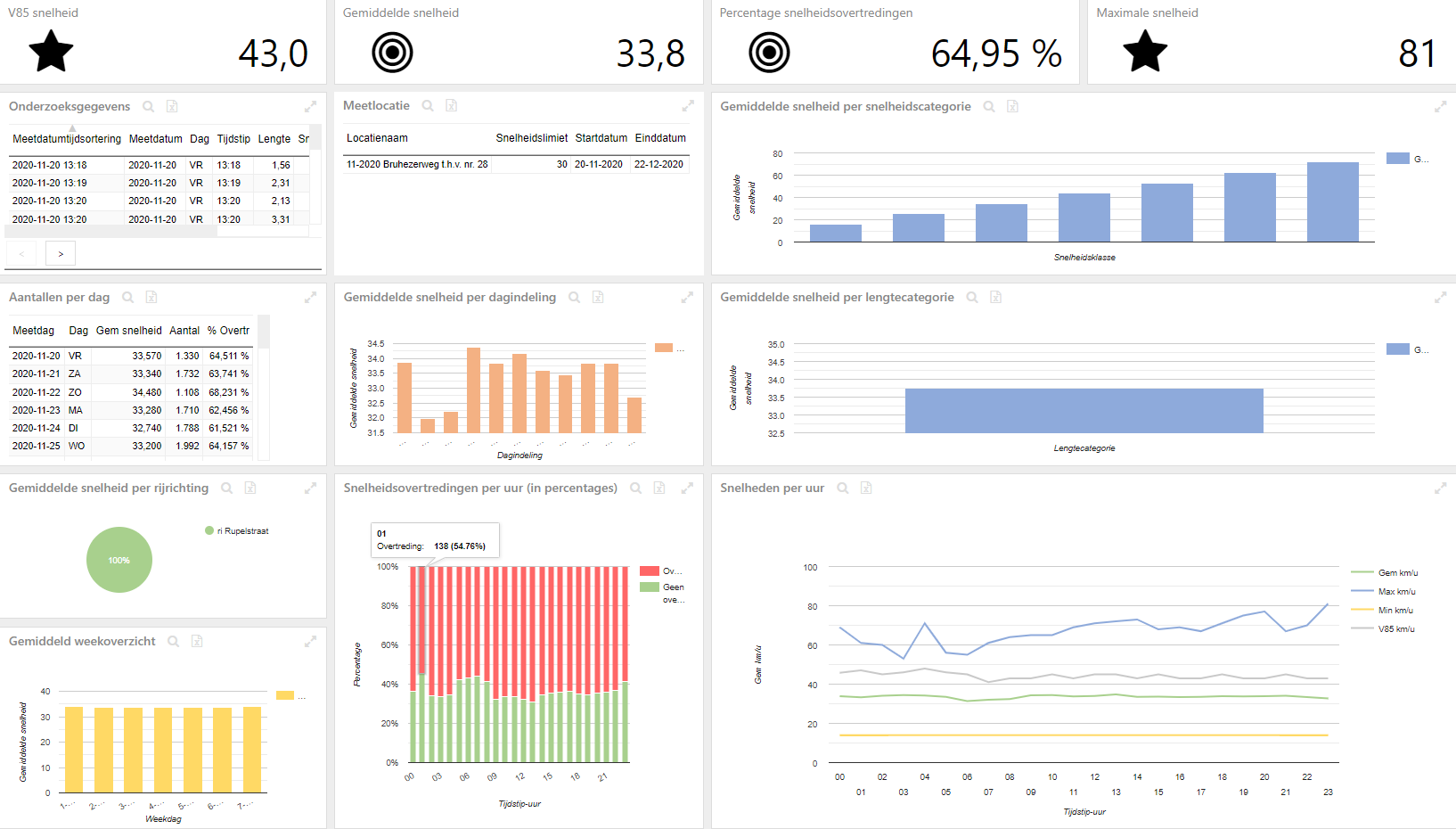Click the previous page arrow button
This screenshot has height=829, width=1456.
(x=21, y=254)
